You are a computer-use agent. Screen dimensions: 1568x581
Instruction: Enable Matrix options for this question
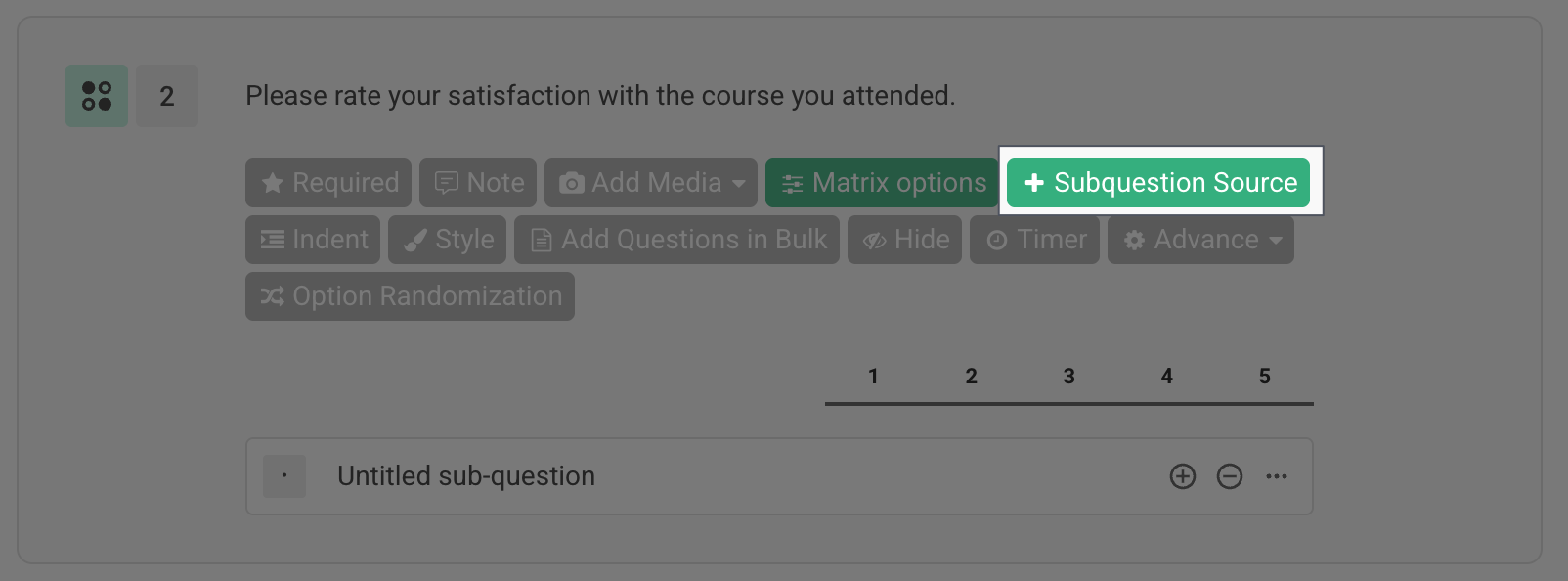point(880,182)
